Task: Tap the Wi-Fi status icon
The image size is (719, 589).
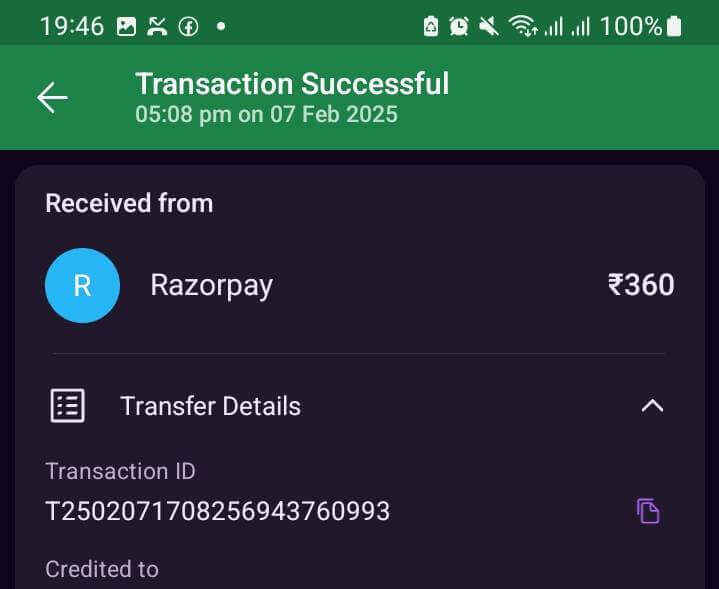Action: pyautogui.click(x=523, y=26)
